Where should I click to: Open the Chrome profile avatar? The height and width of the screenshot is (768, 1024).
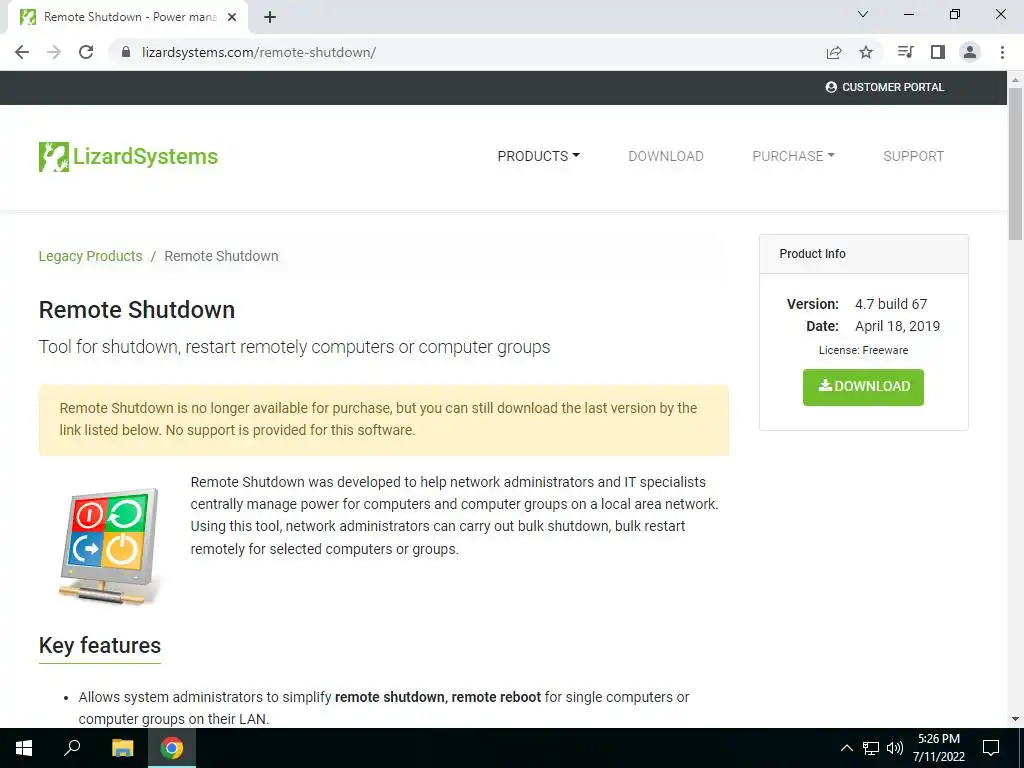(970, 52)
